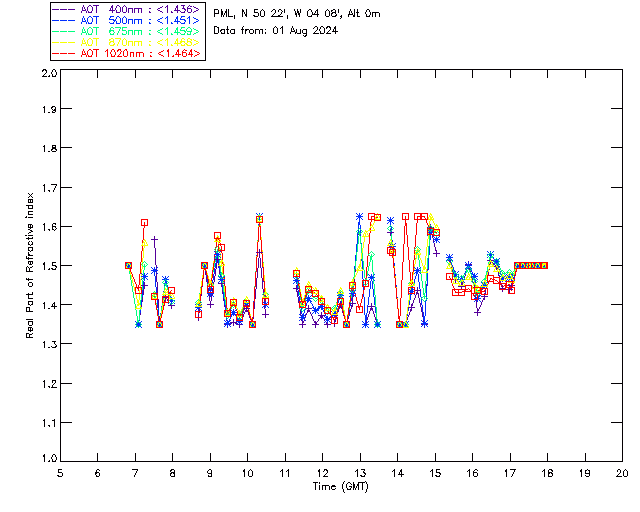Click the AOT 500nm legend entry
This screenshot has width=640, height=512.
(x=126, y=20)
